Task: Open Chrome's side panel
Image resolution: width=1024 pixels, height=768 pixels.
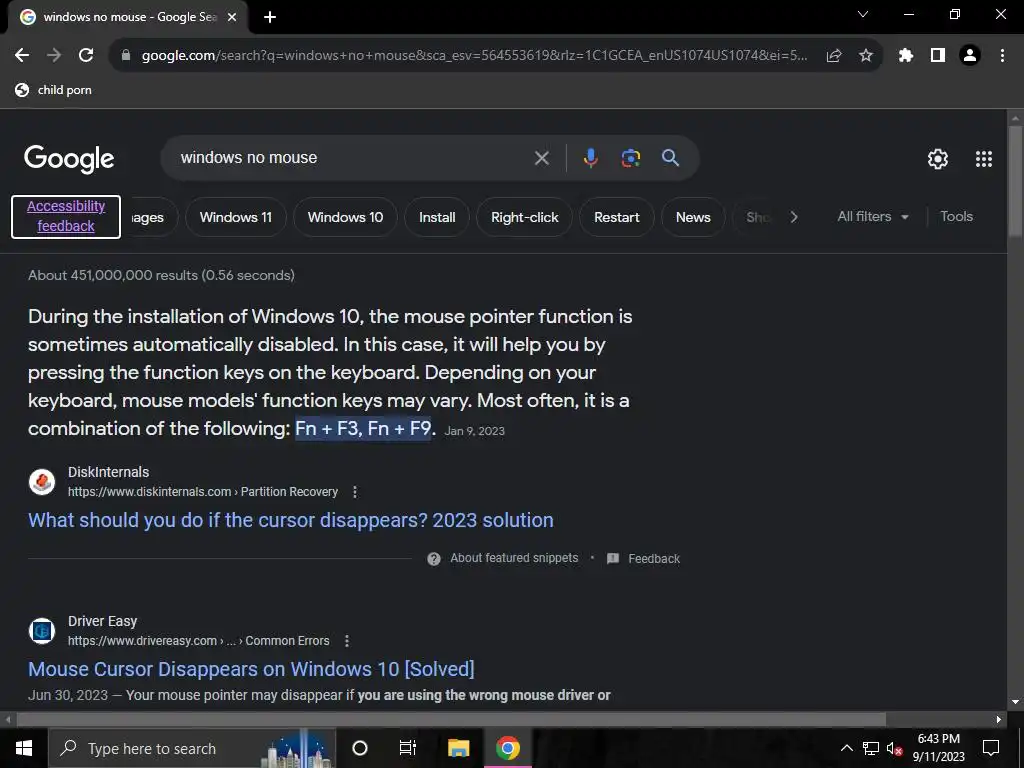Action: [x=938, y=56]
